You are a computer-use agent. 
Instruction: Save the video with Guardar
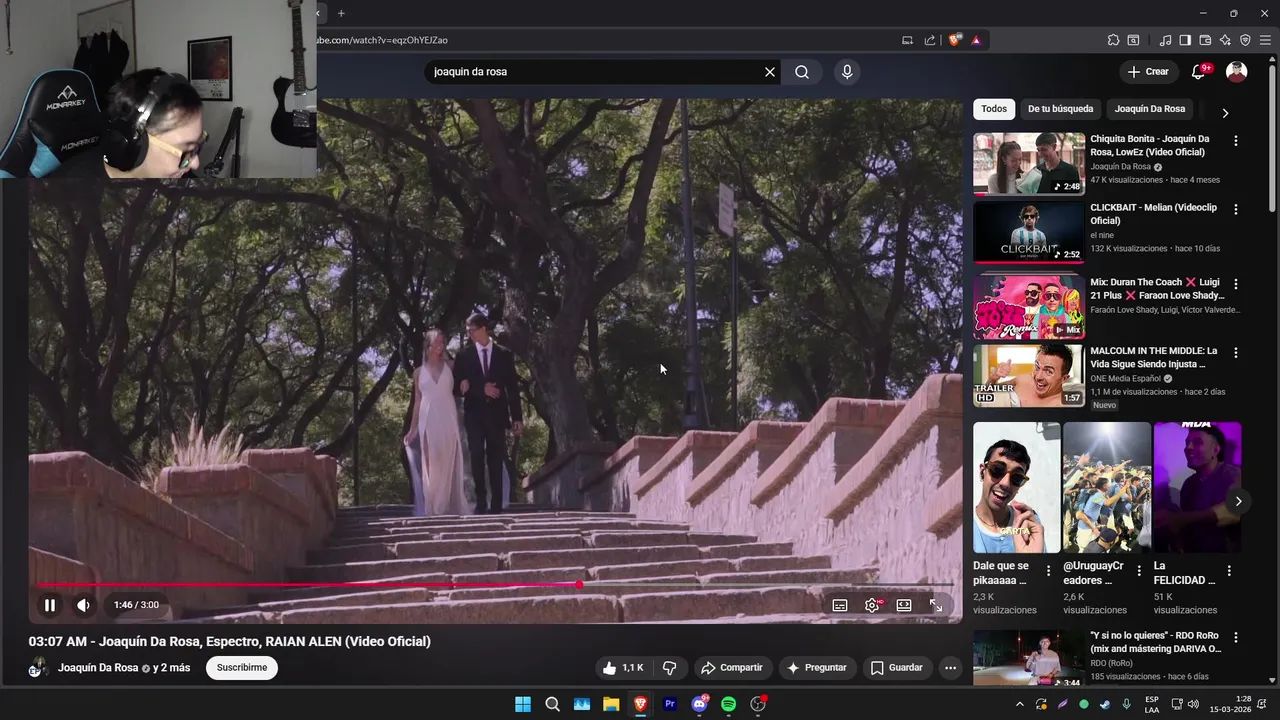pyautogui.click(x=896, y=668)
